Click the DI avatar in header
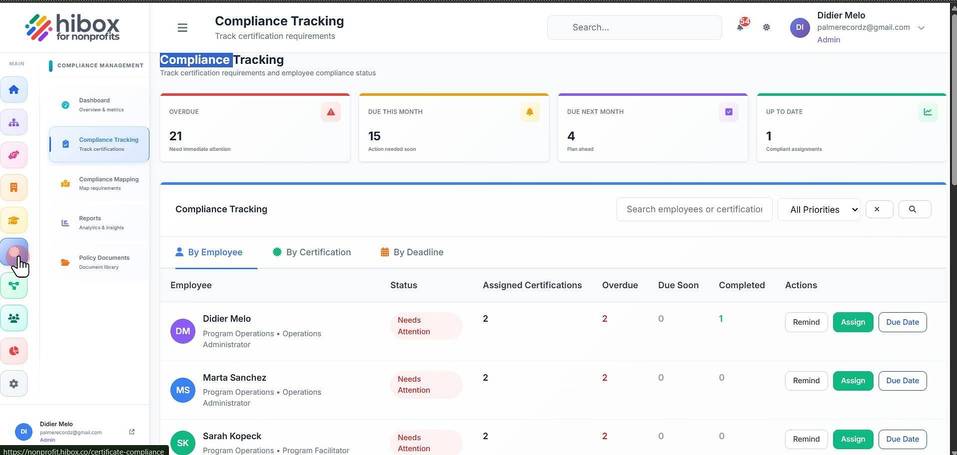This screenshot has width=957, height=455. pyautogui.click(x=800, y=27)
